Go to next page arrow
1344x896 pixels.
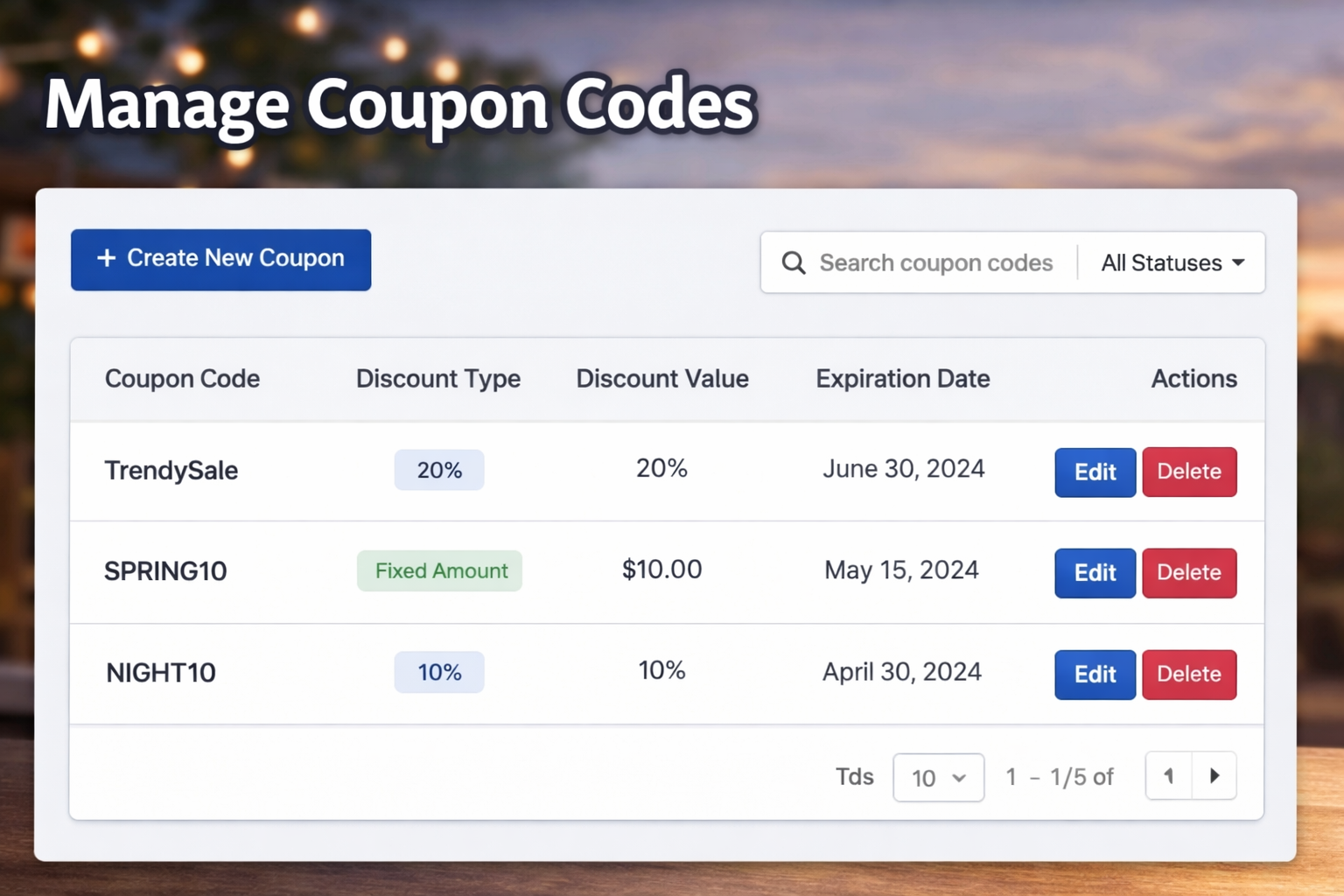1214,776
